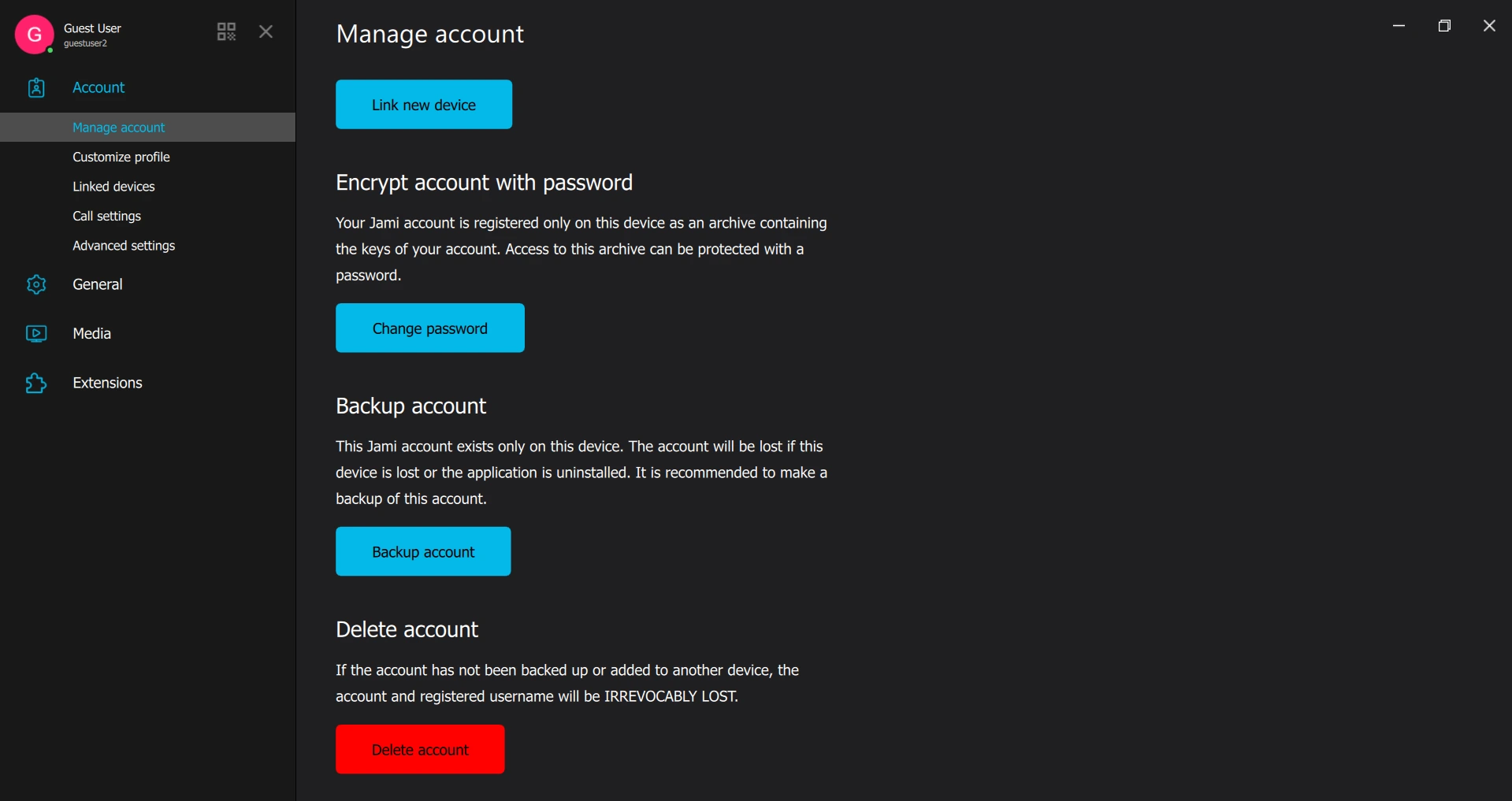Click the Media player icon
Viewport: 1512px width, 801px height.
click(36, 334)
